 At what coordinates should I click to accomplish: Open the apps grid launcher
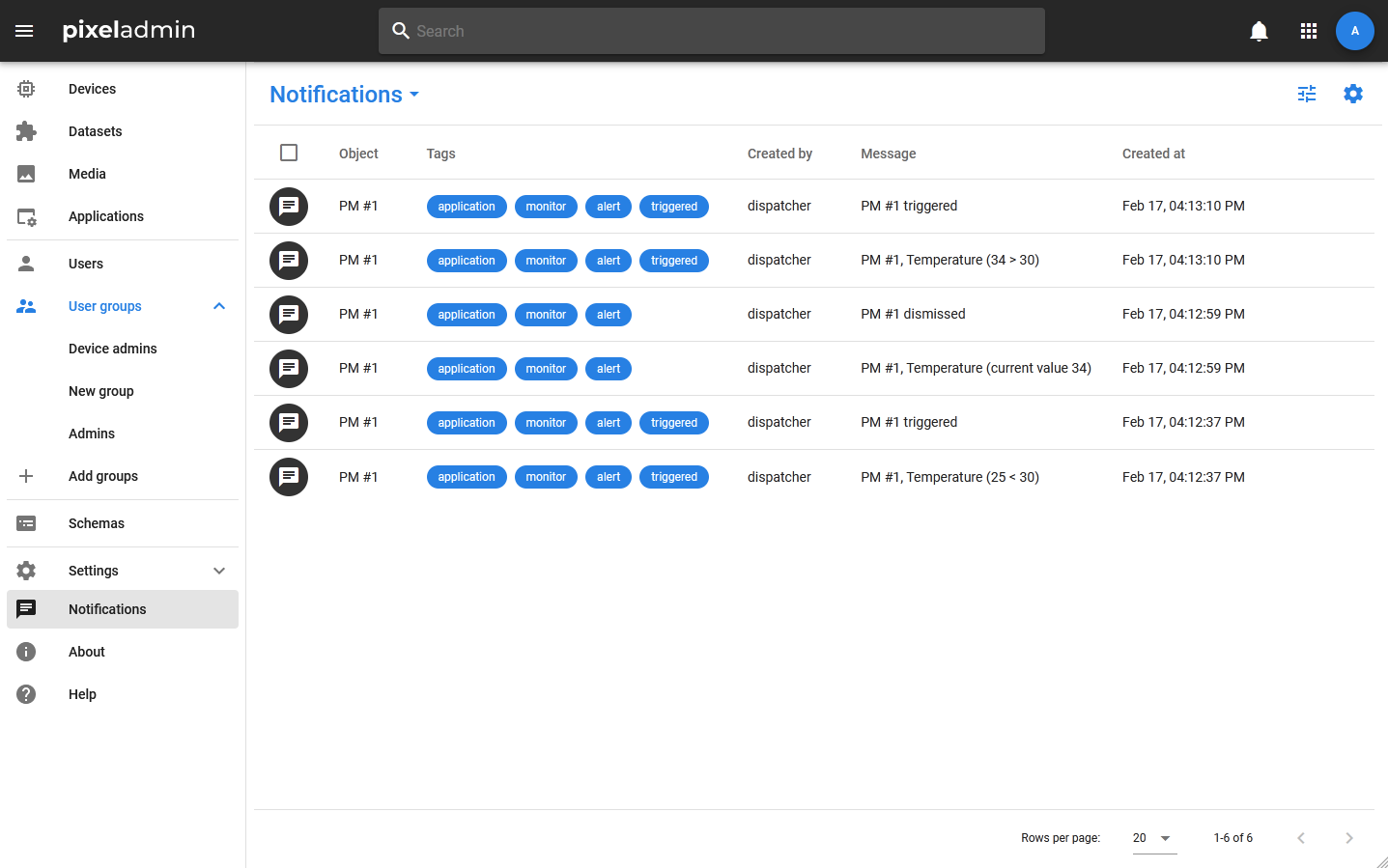tap(1309, 31)
